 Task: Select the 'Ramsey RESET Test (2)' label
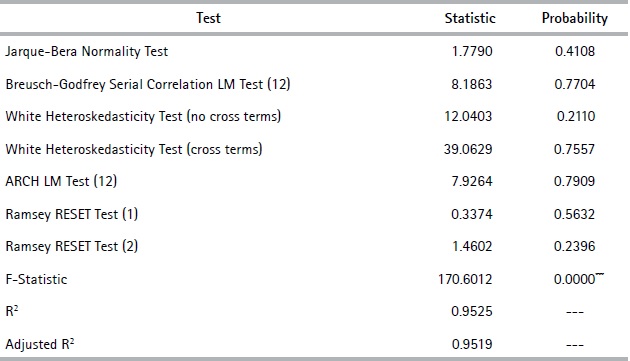(72, 246)
